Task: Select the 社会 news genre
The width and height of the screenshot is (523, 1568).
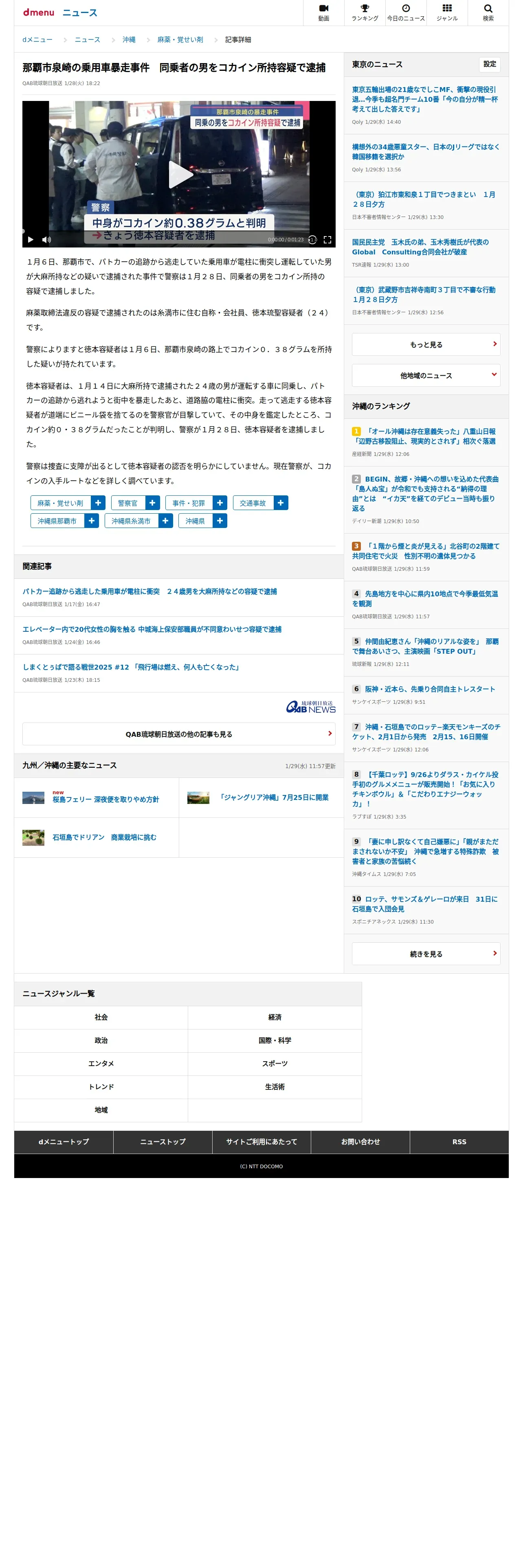Action: [101, 1017]
